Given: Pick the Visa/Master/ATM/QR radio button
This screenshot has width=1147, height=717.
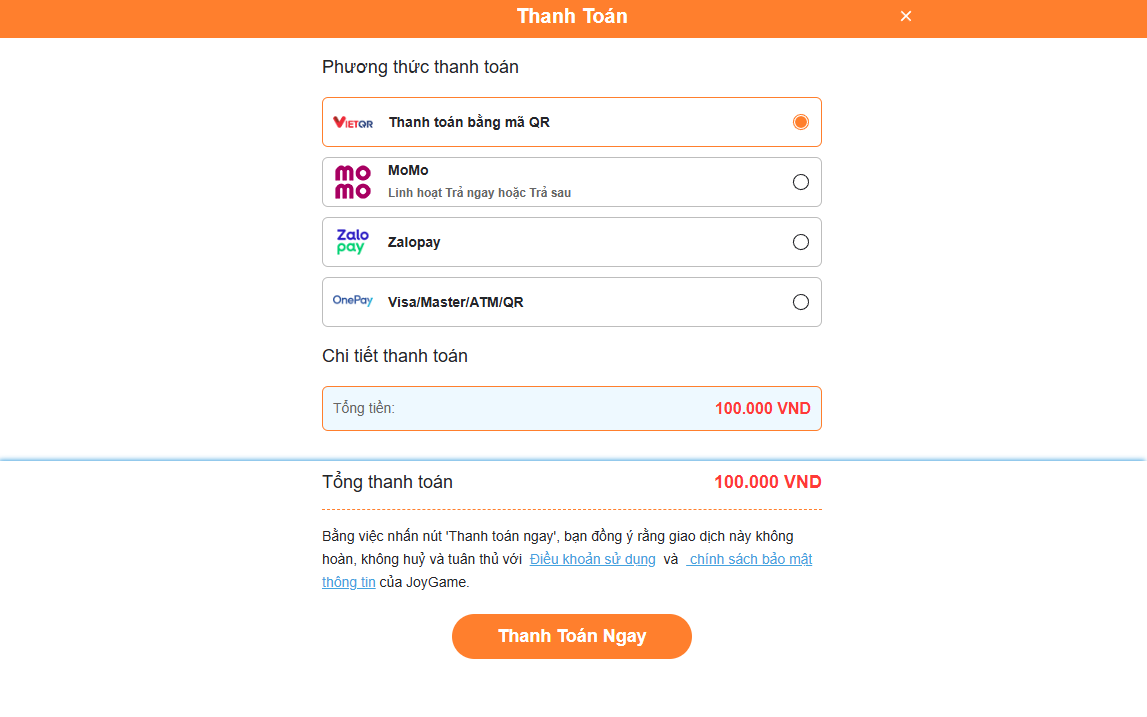Looking at the screenshot, I should click(x=801, y=302).
